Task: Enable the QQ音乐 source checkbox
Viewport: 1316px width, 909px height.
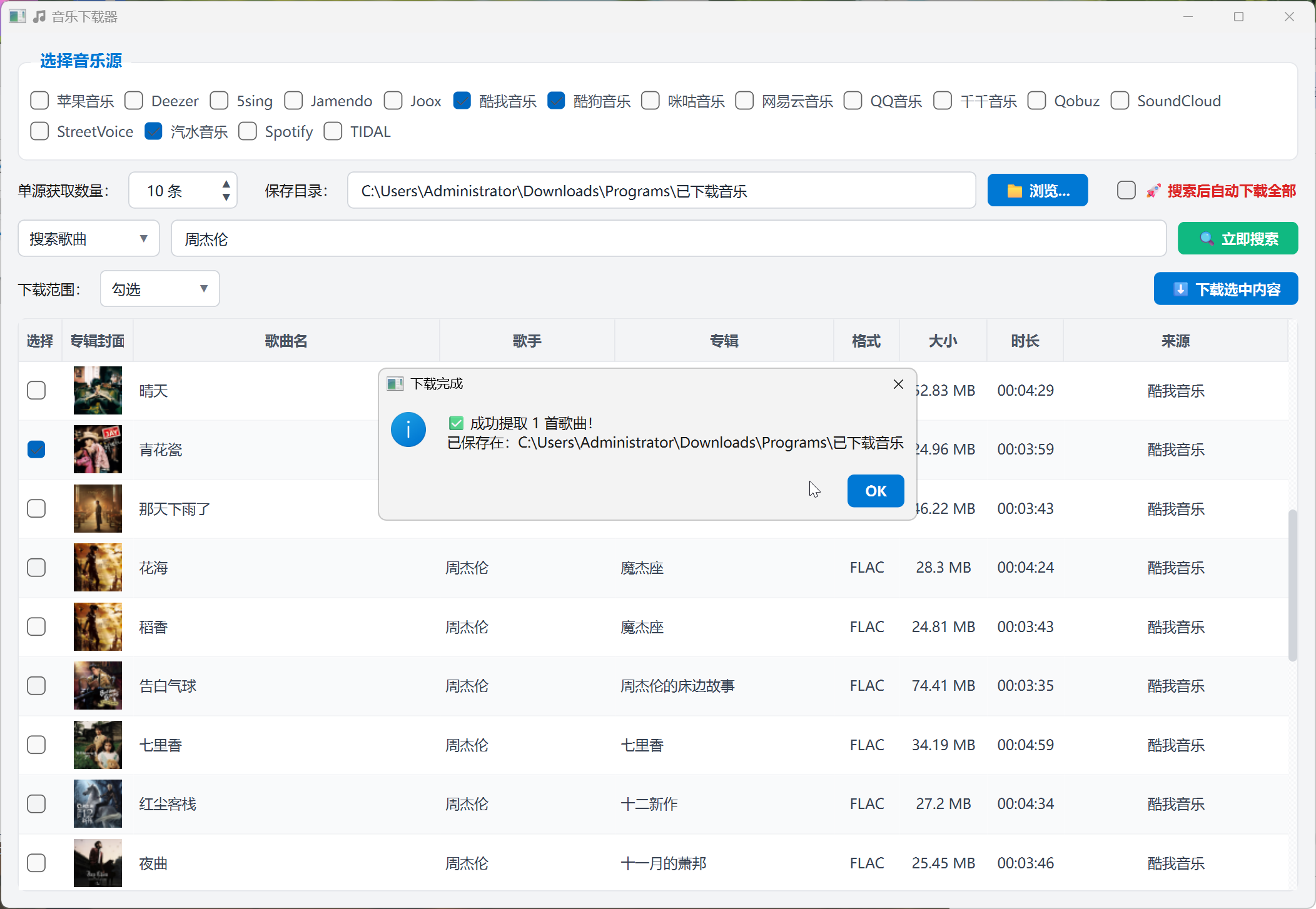Action: pos(853,101)
